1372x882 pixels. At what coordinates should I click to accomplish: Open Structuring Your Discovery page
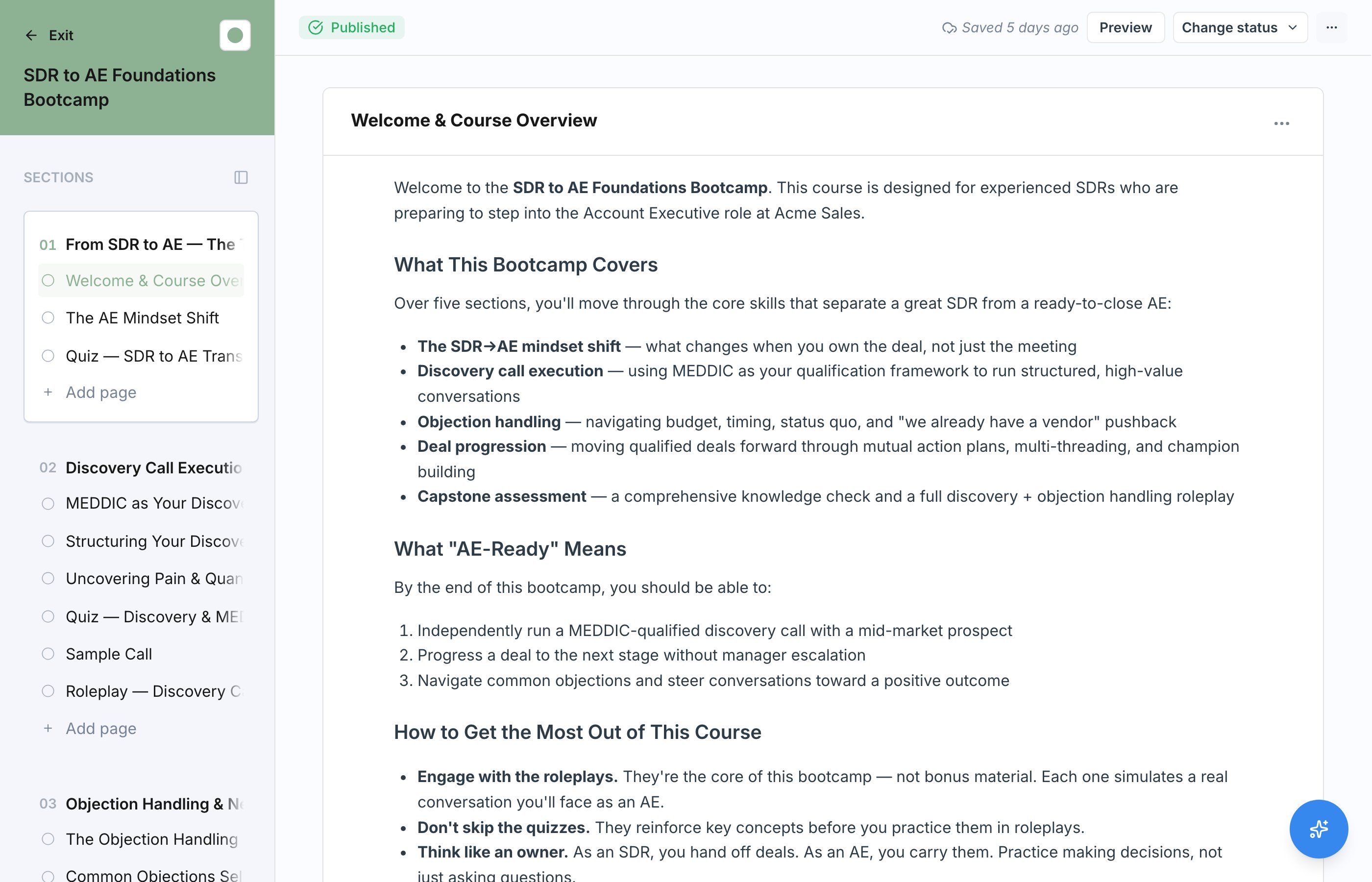[x=141, y=541]
